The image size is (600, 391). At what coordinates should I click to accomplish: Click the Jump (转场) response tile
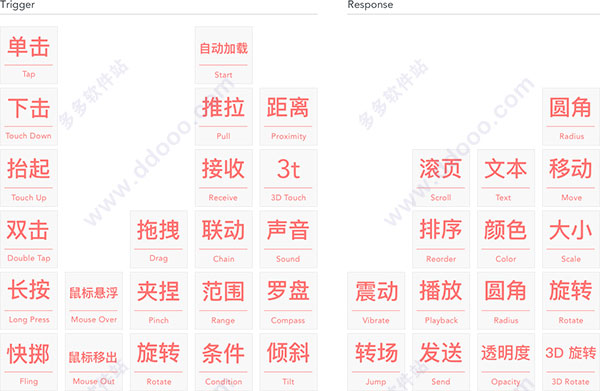[376, 362]
